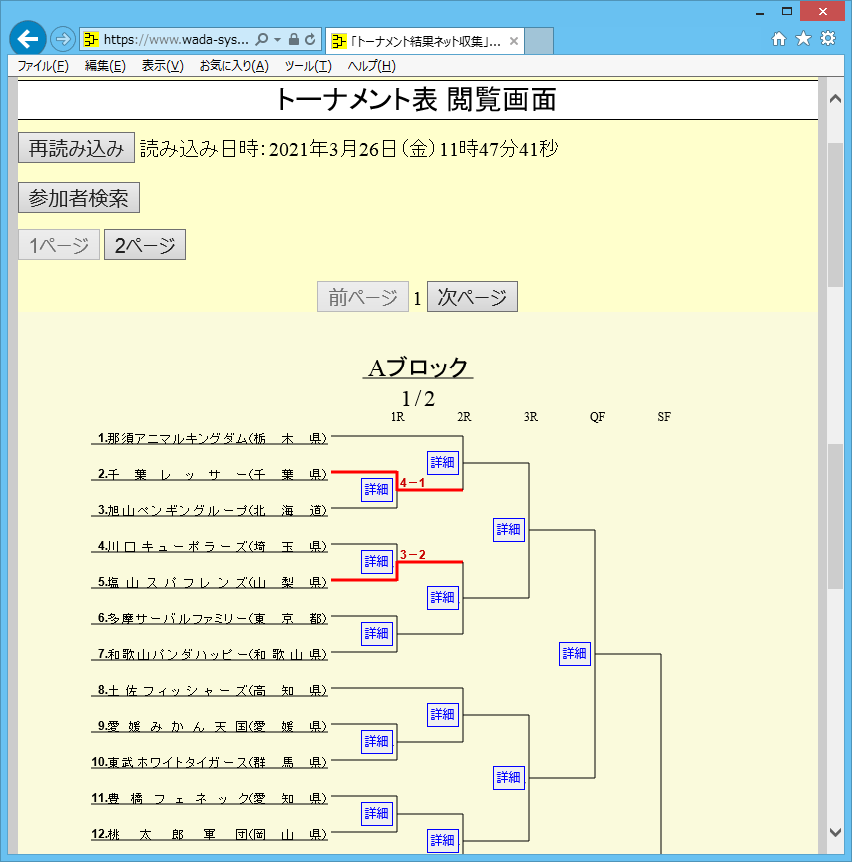Click the 次ページ button
Screen dimensions: 852x862
(472, 297)
